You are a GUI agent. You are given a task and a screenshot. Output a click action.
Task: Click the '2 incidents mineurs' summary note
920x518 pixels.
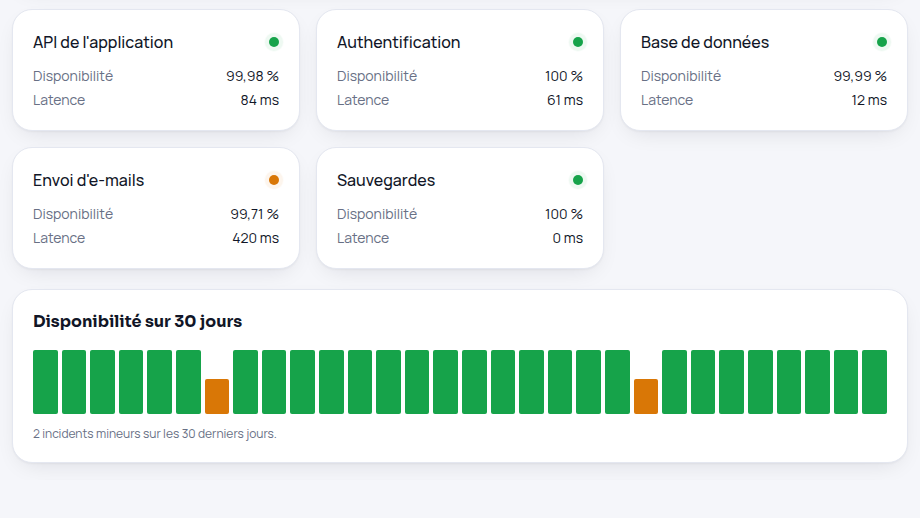[x=154, y=434]
